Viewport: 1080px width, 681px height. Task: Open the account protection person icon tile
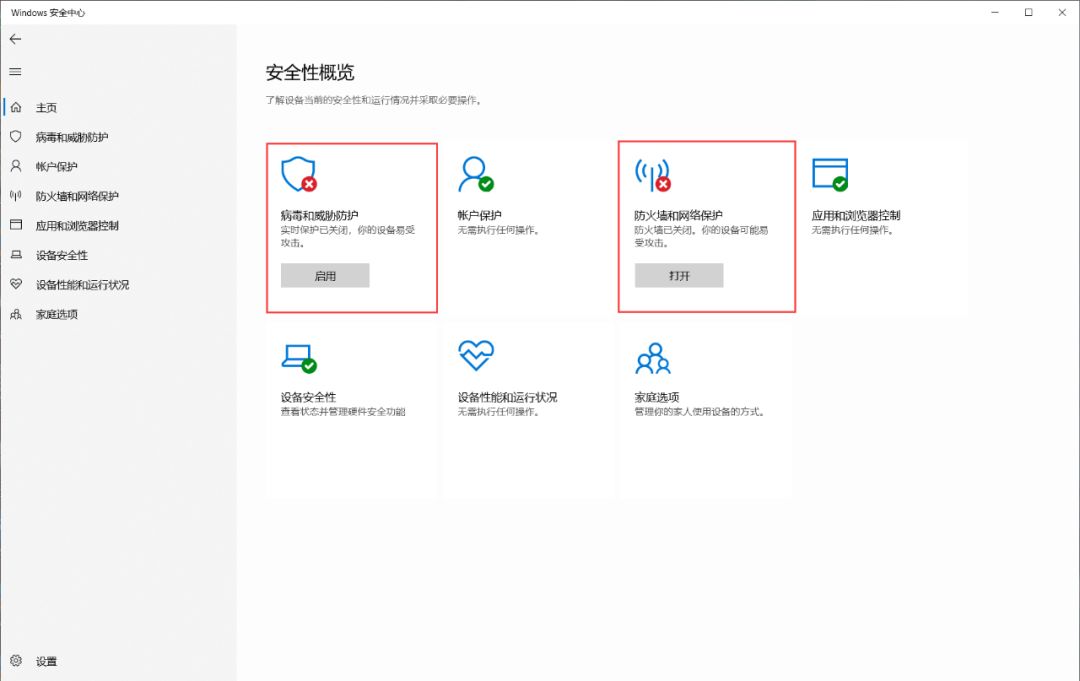point(476,174)
